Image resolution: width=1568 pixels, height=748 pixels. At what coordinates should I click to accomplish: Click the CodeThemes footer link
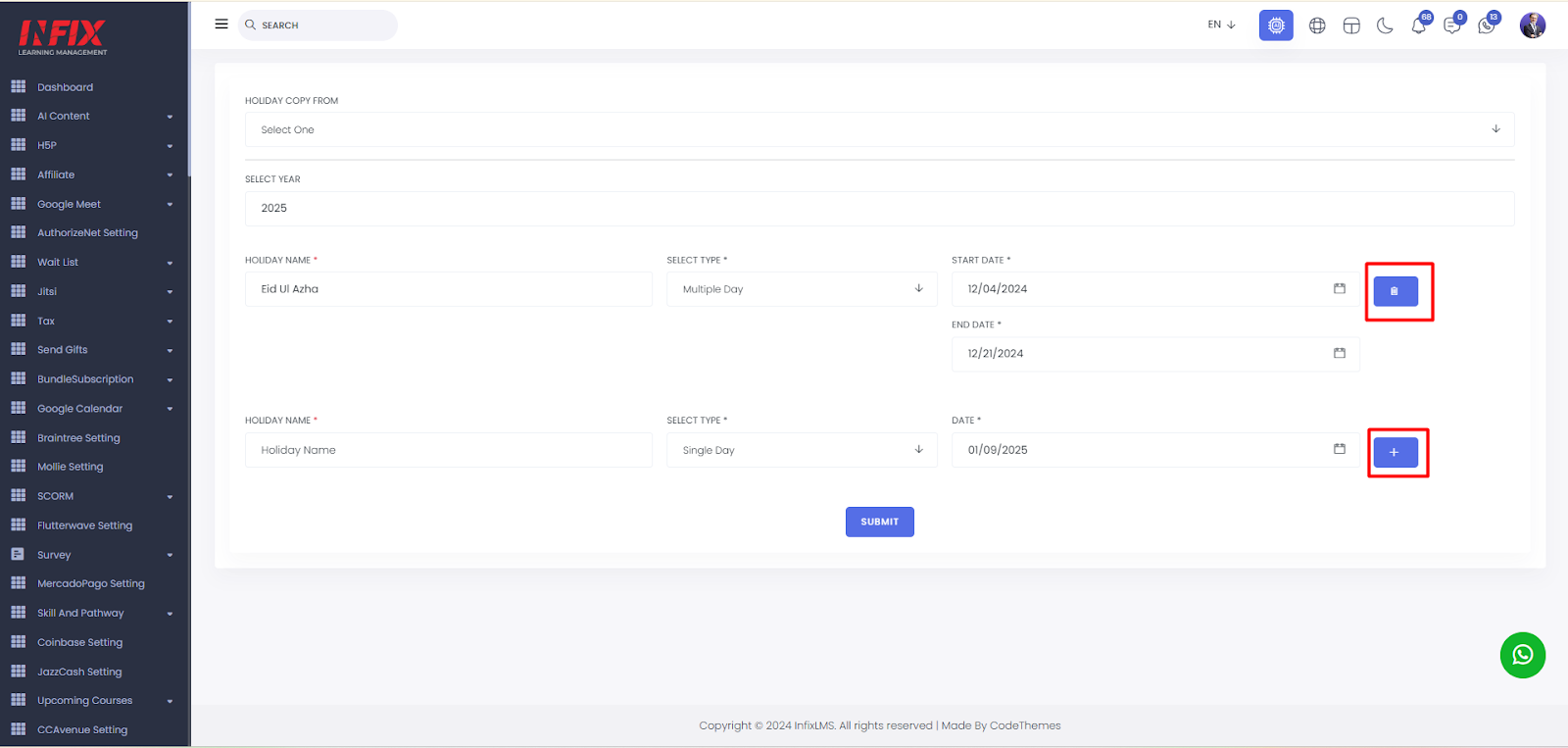click(x=1025, y=725)
